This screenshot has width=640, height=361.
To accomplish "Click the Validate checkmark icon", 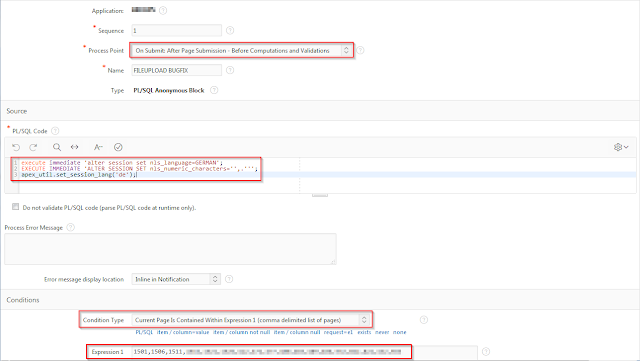I will point(118,147).
